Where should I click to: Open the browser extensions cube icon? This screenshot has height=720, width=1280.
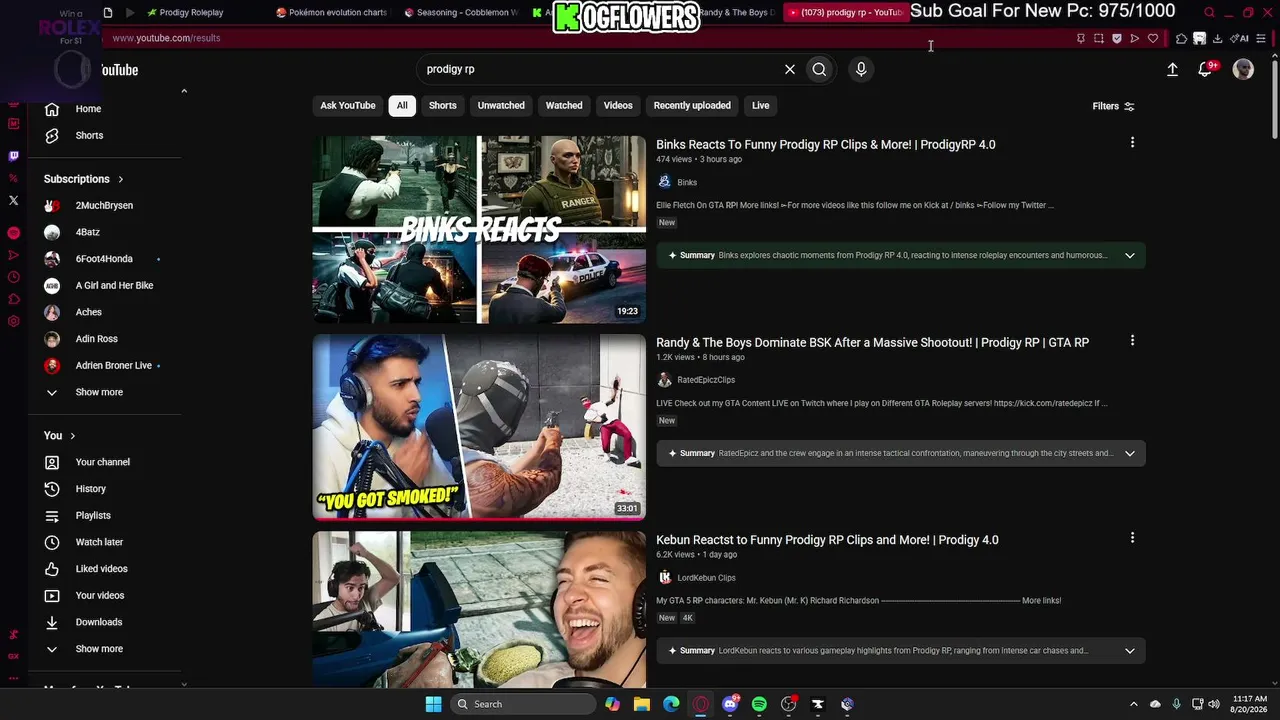click(1181, 38)
